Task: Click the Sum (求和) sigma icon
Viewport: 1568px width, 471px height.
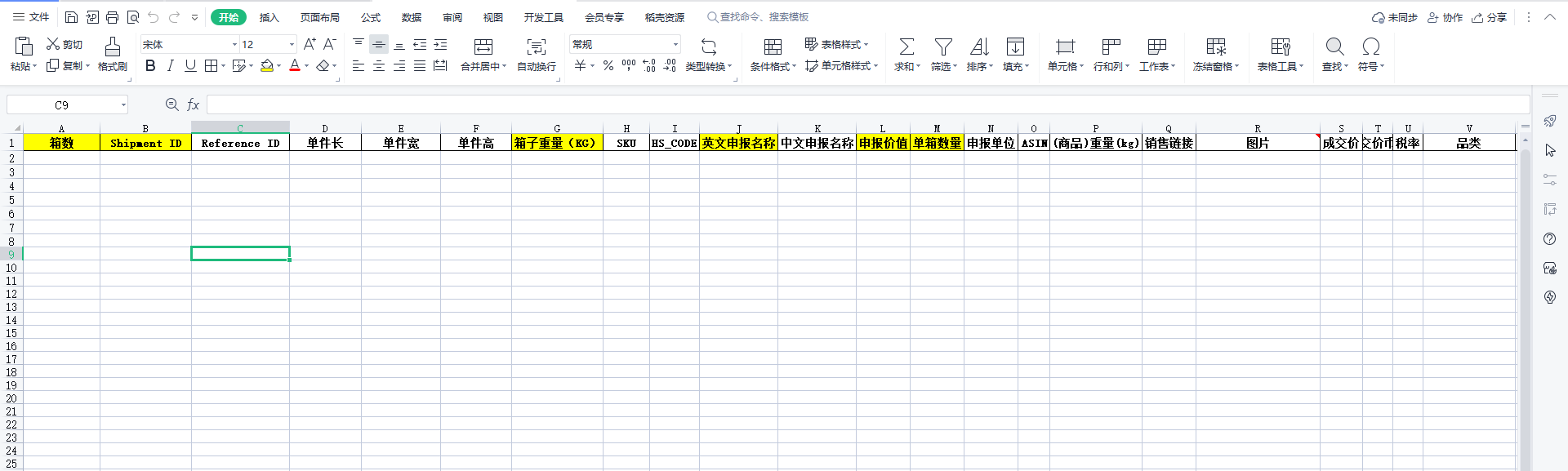Action: tap(906, 47)
